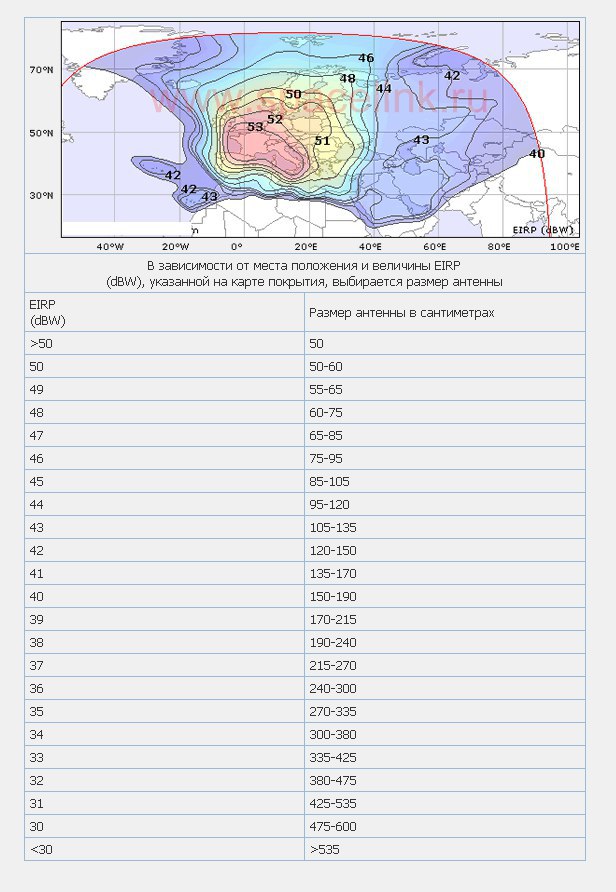This screenshot has height=892, width=616.
Task: Click the '50-60' antenna size cell
Action: [445, 366]
